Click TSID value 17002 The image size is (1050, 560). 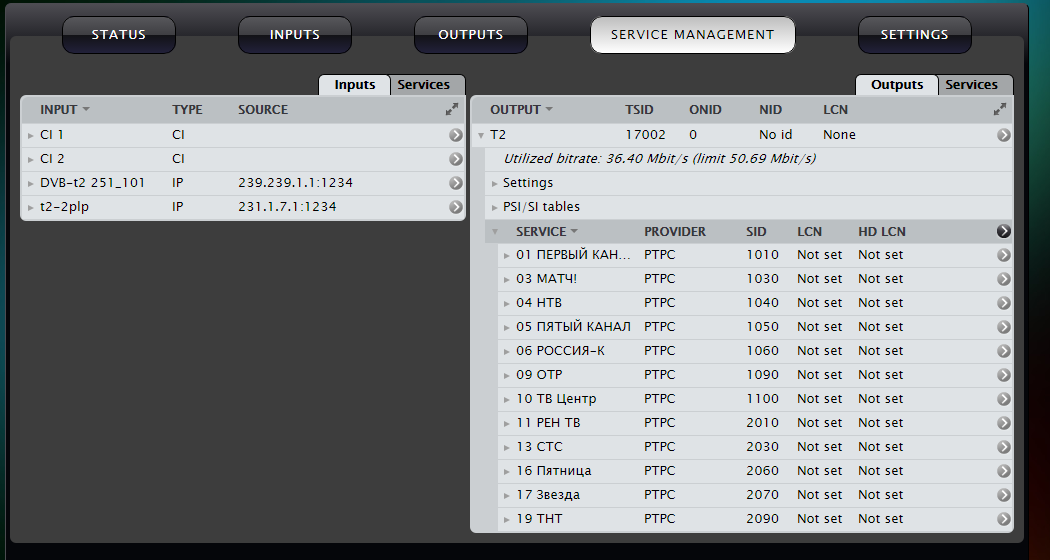(646, 135)
